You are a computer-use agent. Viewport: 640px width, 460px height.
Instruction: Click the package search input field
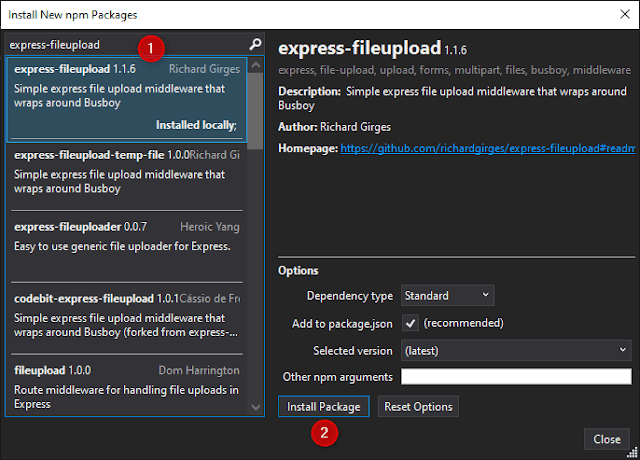tap(127, 44)
